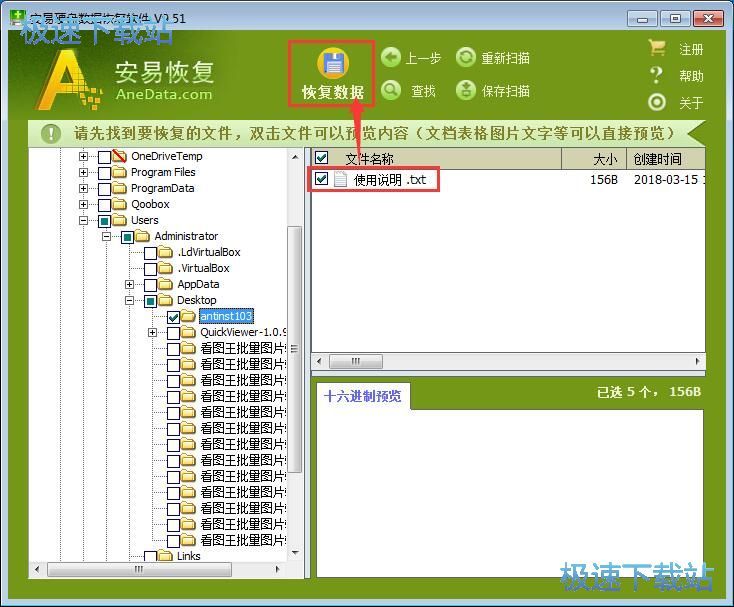The width and height of the screenshot is (734, 607).
Task: Toggle the select-all checkbox in file list header
Action: coord(322,158)
